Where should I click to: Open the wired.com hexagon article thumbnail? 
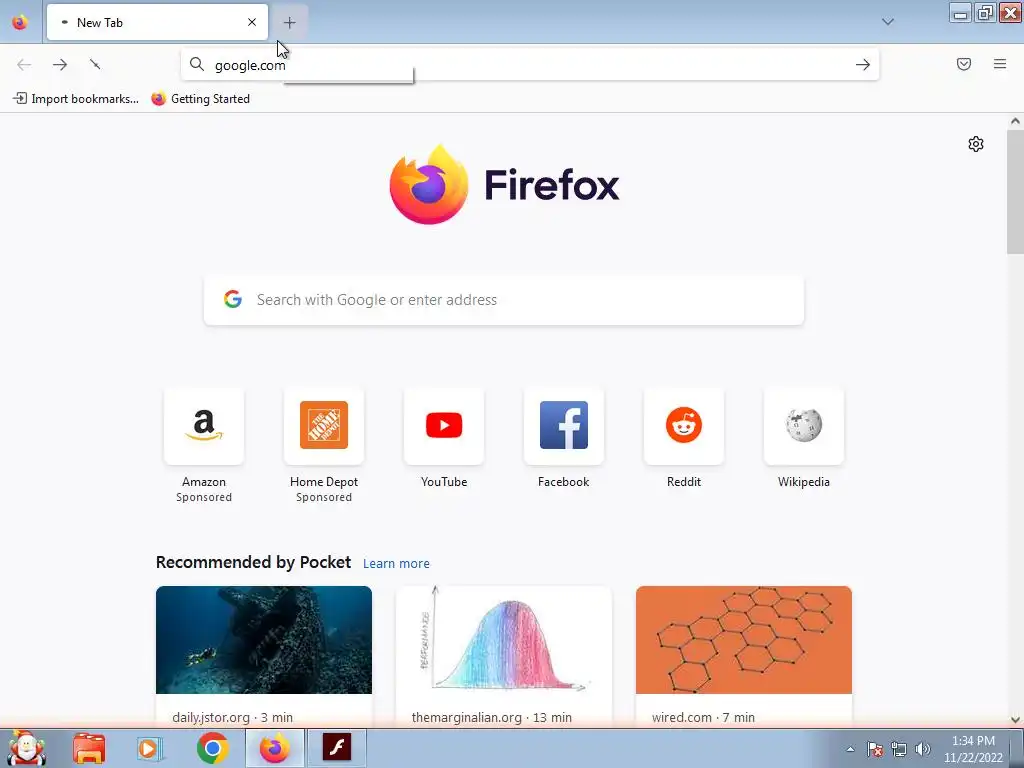pyautogui.click(x=744, y=640)
